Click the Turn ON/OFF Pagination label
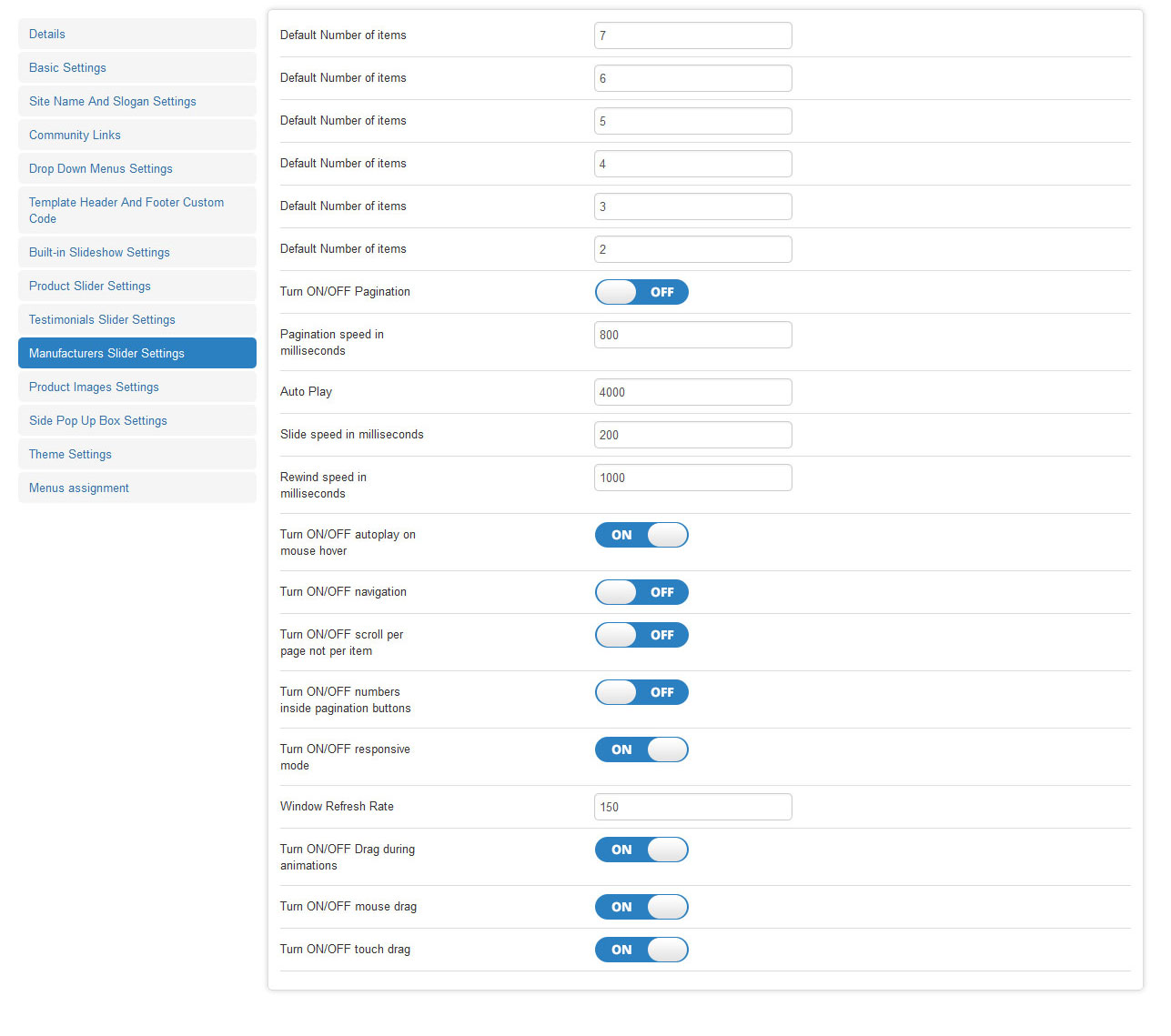 [x=345, y=291]
